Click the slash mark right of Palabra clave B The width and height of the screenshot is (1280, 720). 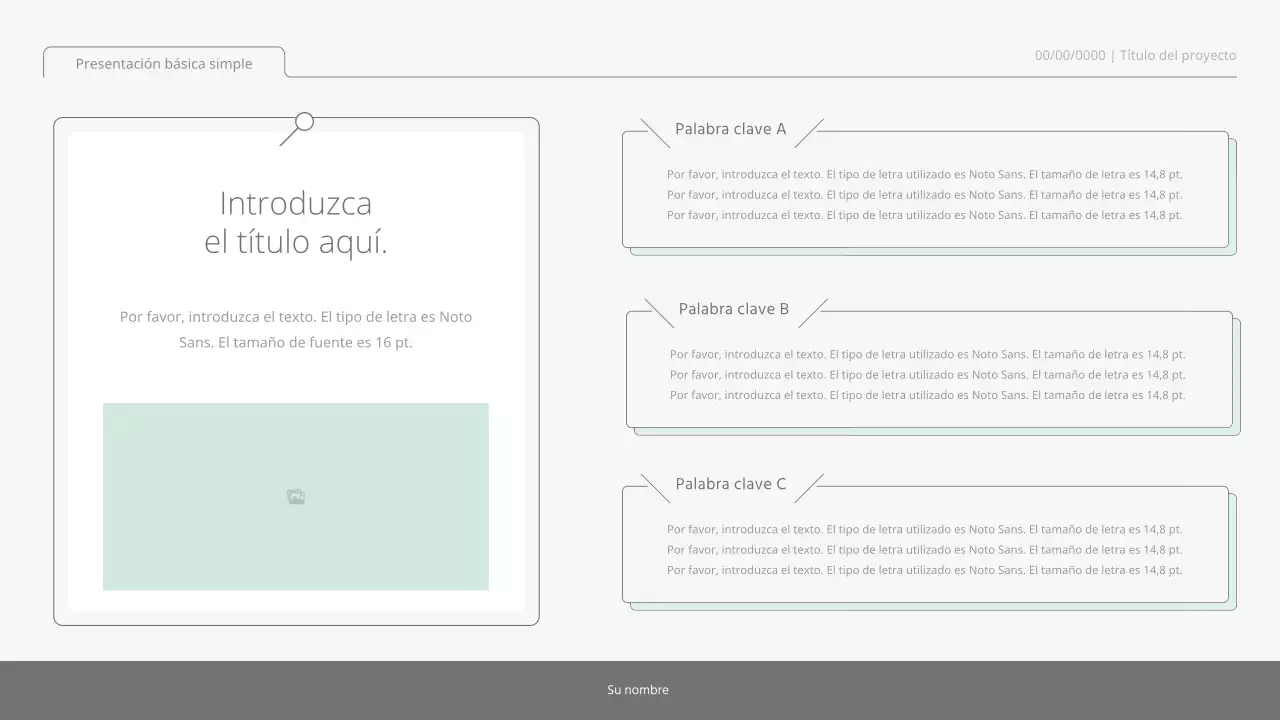[813, 313]
